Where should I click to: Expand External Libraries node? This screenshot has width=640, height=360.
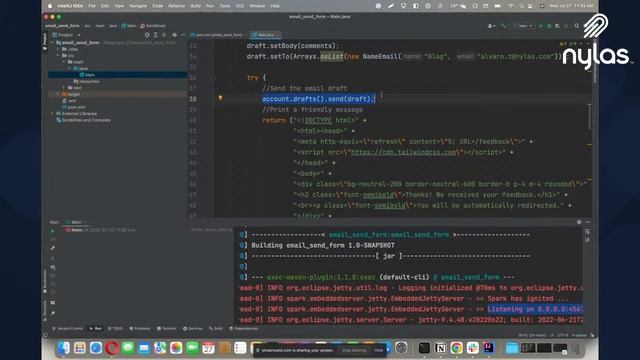tap(52, 114)
